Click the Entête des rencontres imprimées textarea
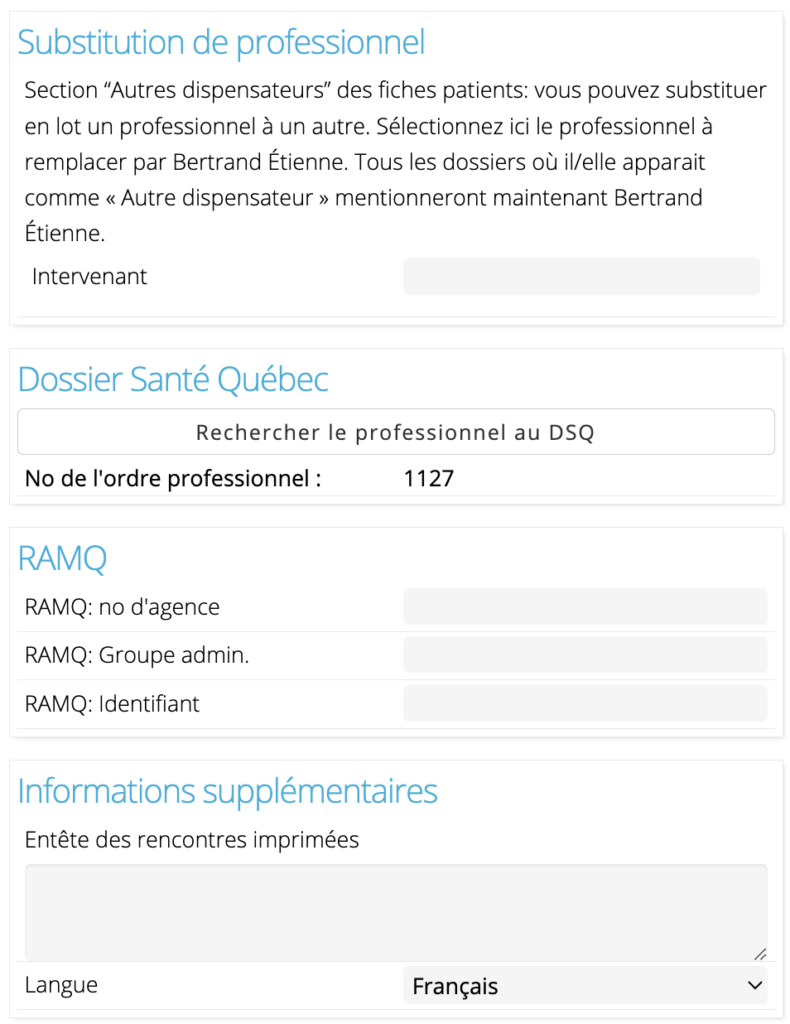The width and height of the screenshot is (790, 1024). [x=396, y=912]
